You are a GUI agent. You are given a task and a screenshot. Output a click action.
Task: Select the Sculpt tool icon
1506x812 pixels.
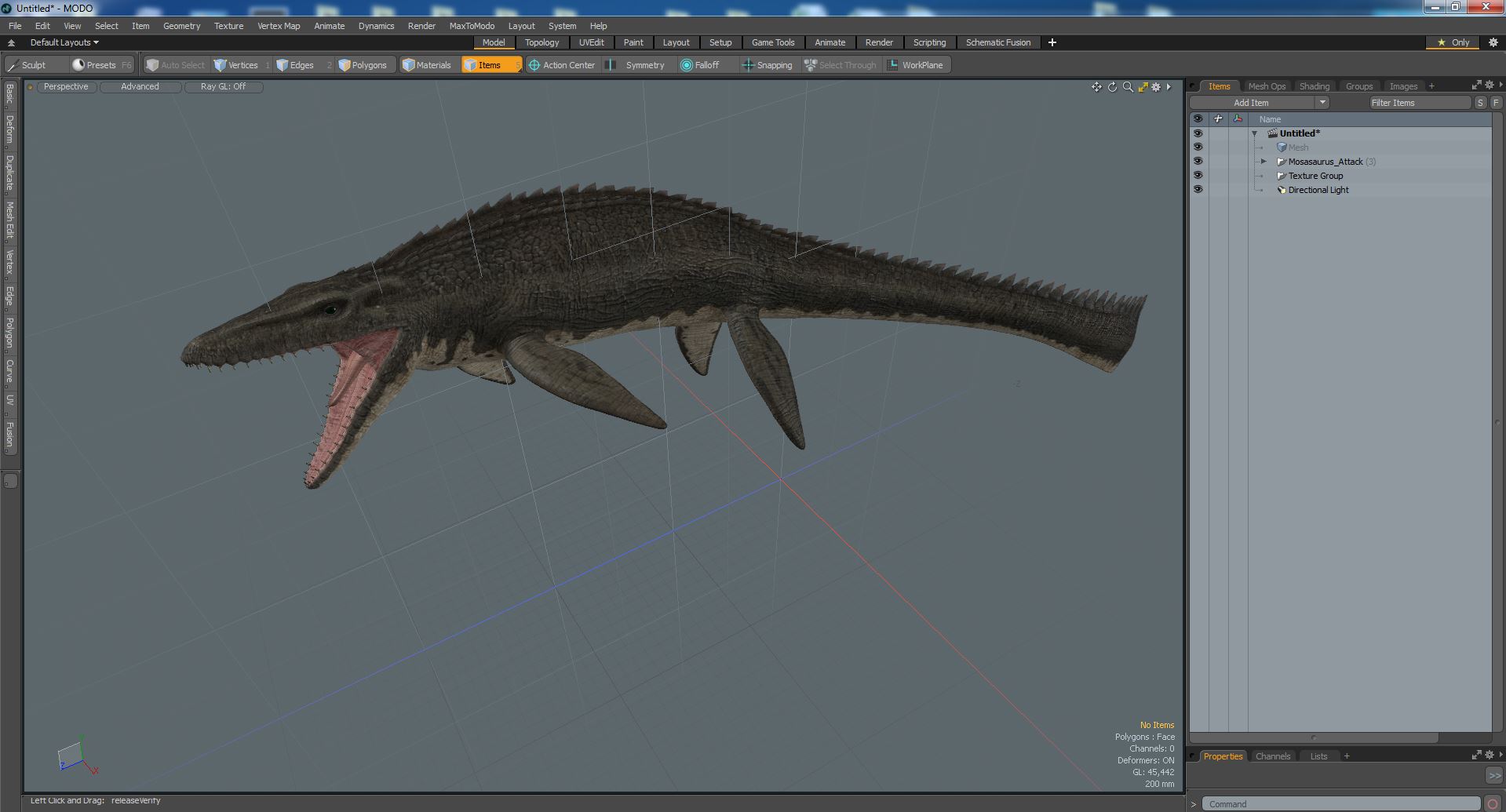[13, 65]
